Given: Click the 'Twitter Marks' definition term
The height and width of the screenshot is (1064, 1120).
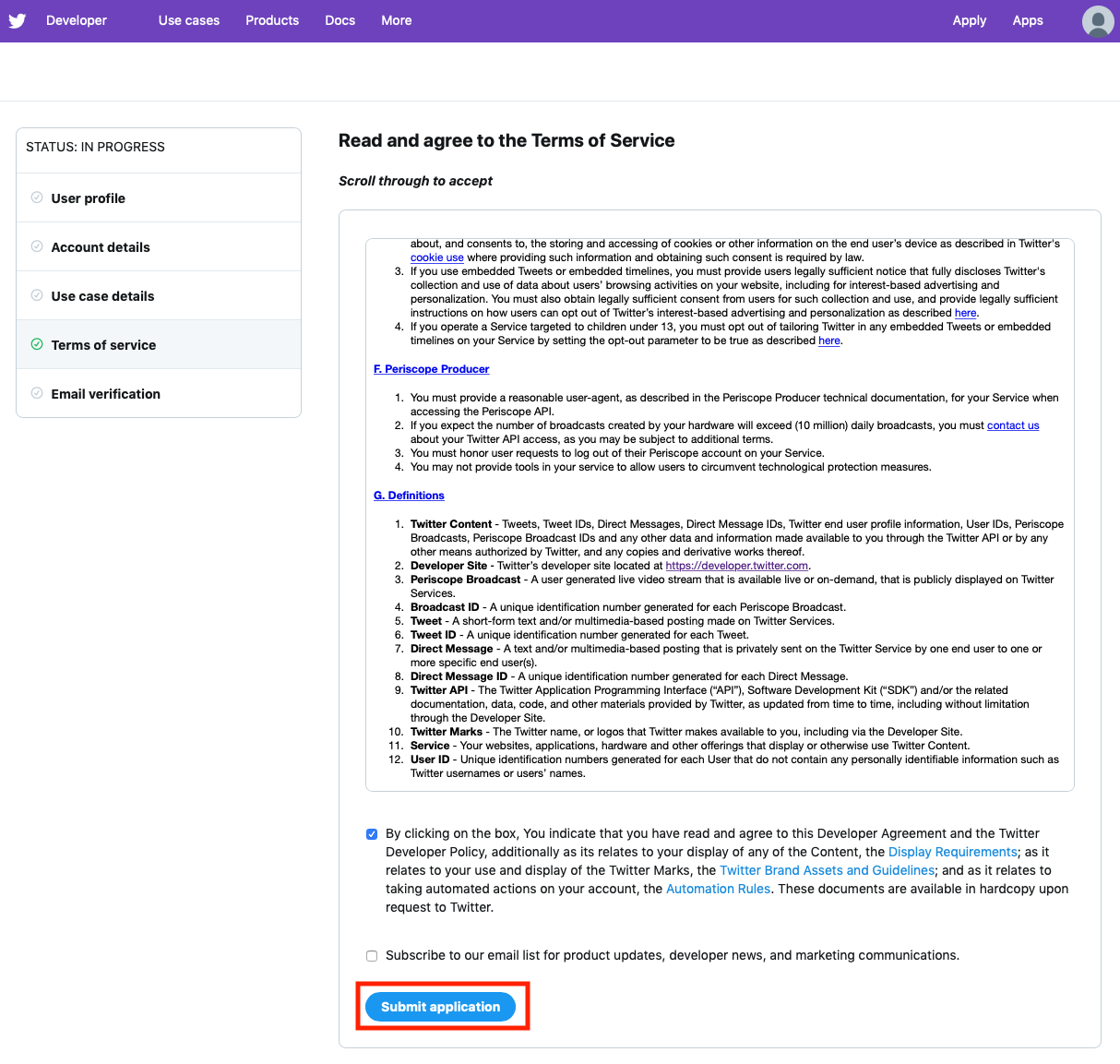Looking at the screenshot, I should point(447,732).
